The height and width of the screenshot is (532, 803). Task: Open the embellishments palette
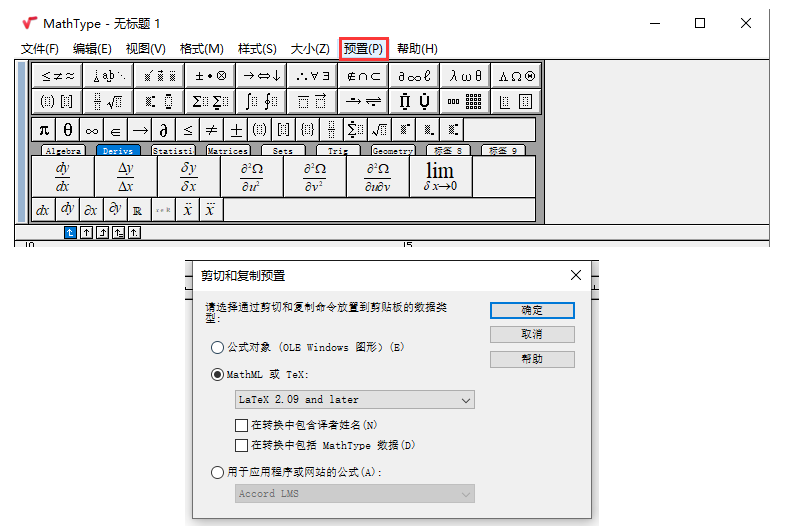(159, 76)
